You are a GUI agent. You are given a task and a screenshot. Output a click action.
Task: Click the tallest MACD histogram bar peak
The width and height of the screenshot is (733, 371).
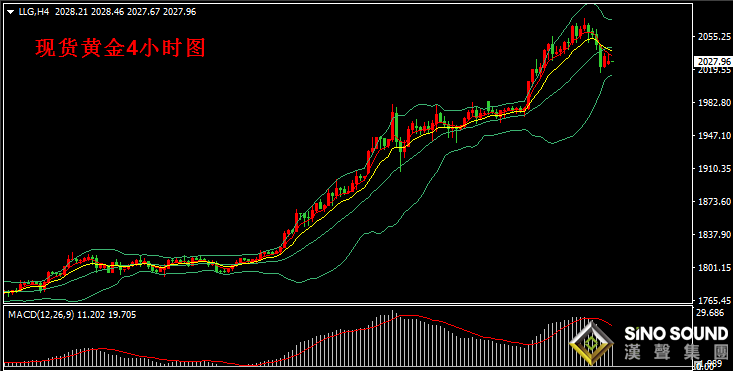pyautogui.click(x=392, y=337)
